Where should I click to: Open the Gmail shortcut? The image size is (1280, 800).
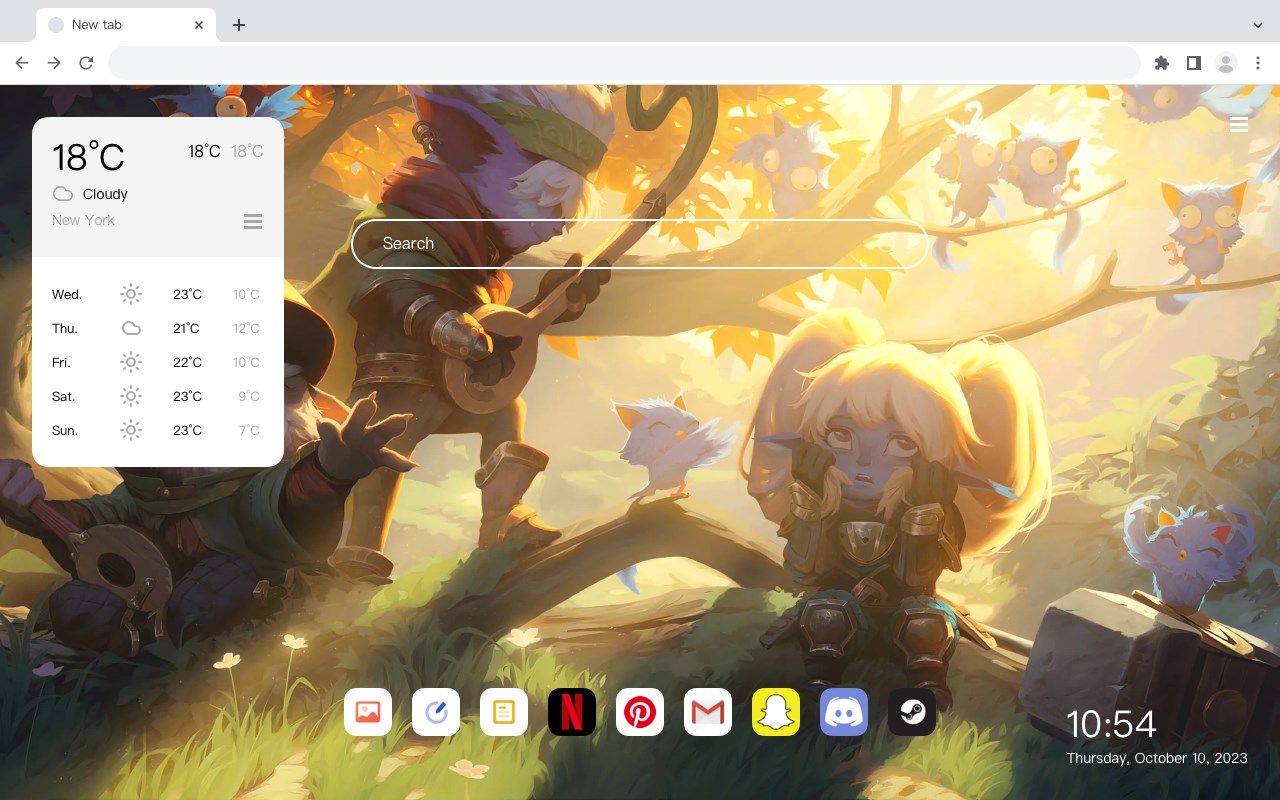[708, 712]
